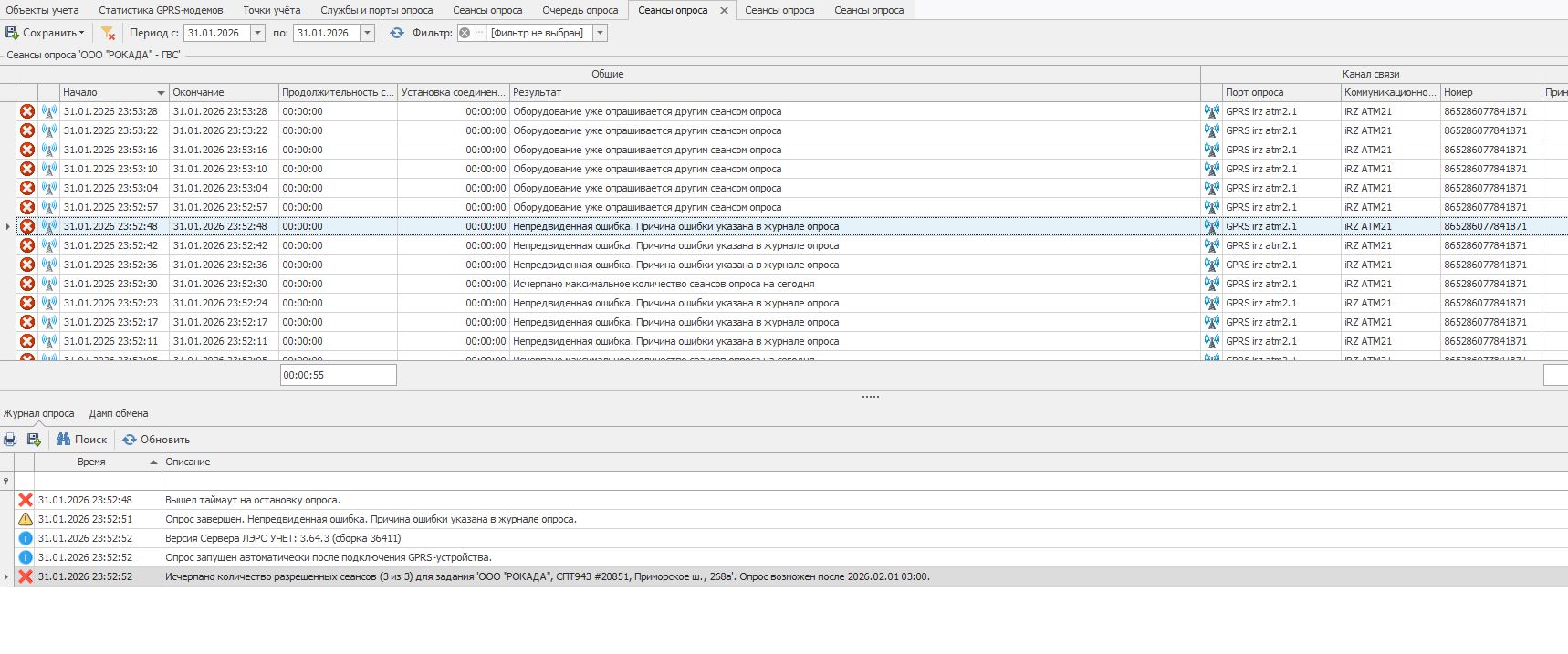The image size is (1568, 654).
Task: Click info icon of the Версия Сервера entry
Action: (x=26, y=538)
